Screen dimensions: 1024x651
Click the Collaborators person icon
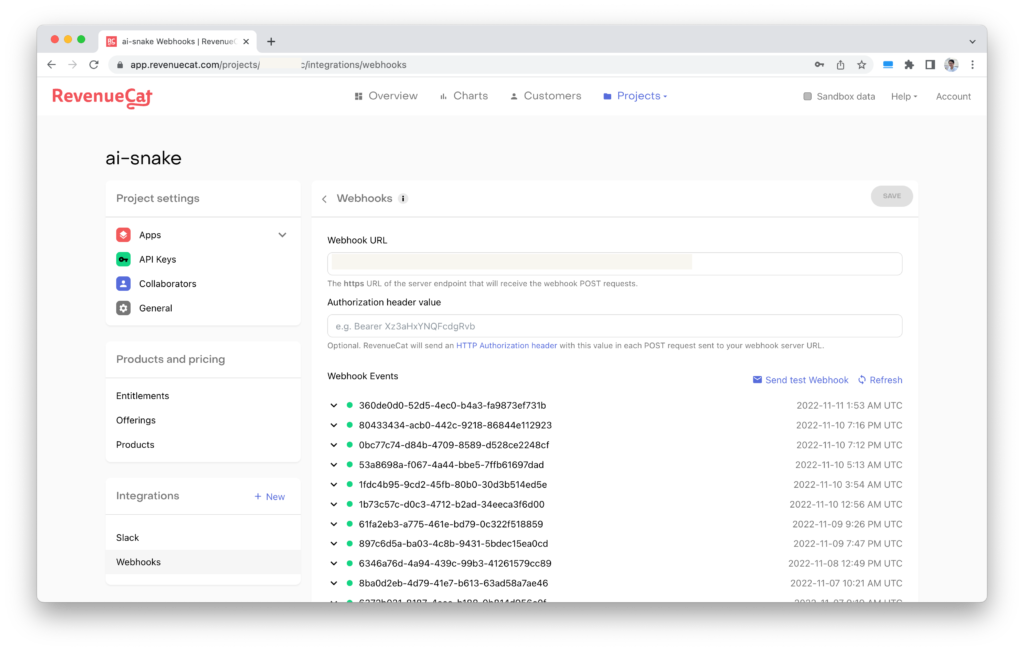tap(123, 283)
